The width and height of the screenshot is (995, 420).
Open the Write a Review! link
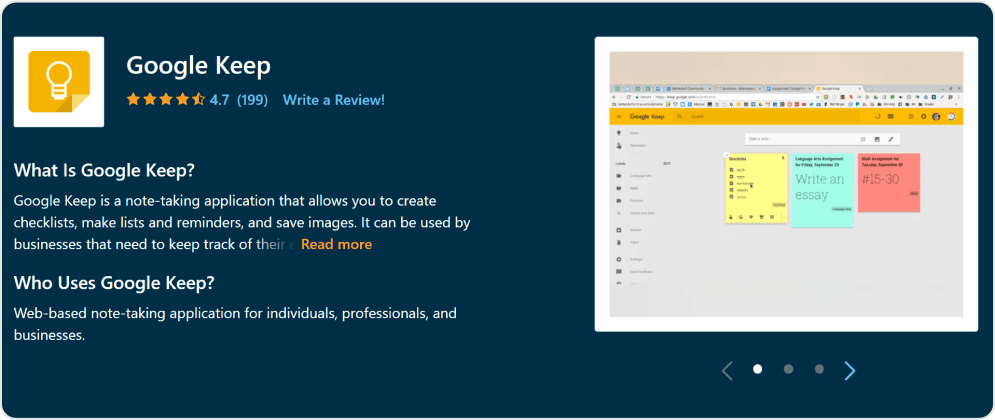[334, 100]
